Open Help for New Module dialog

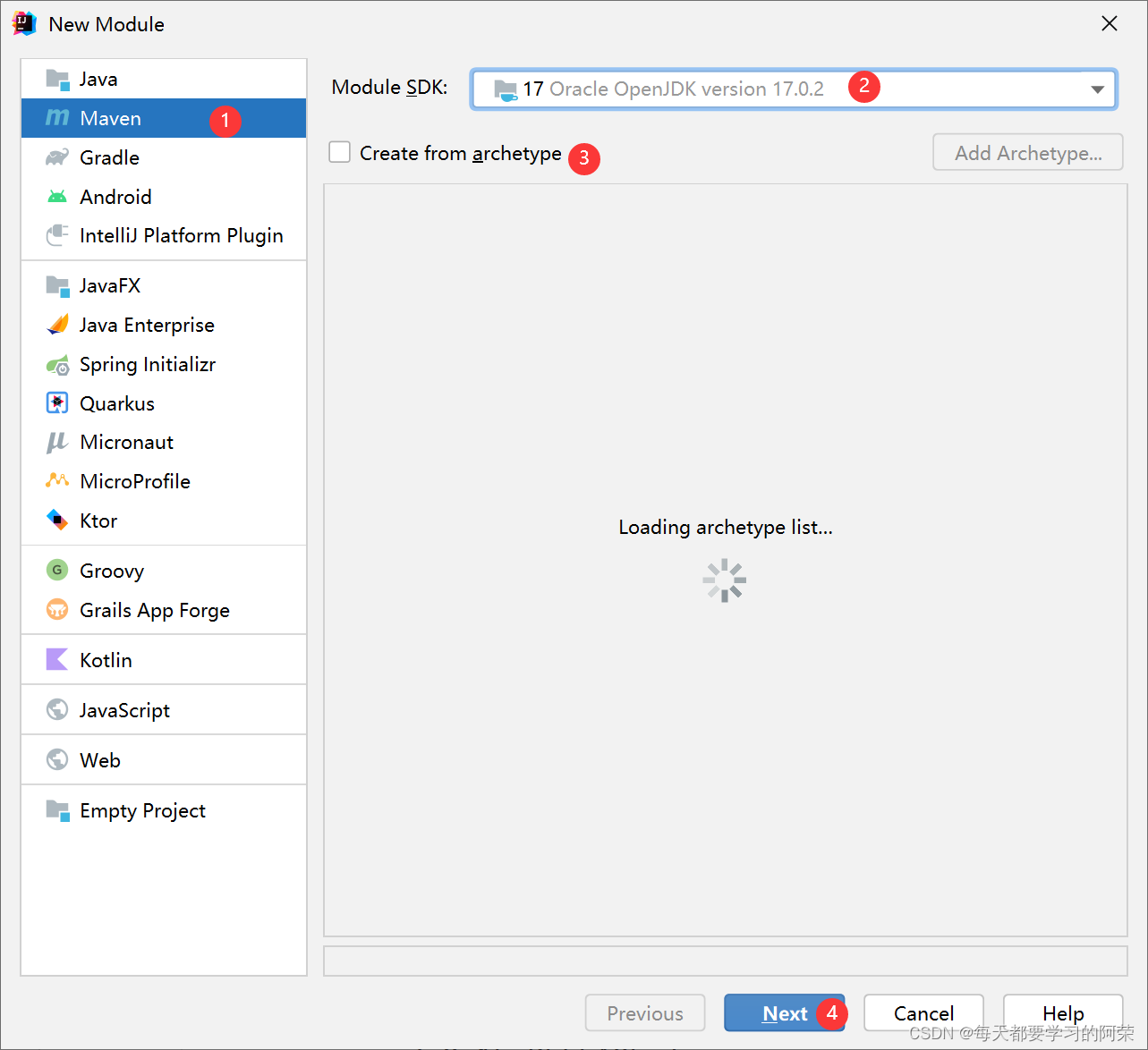pos(1063,1013)
